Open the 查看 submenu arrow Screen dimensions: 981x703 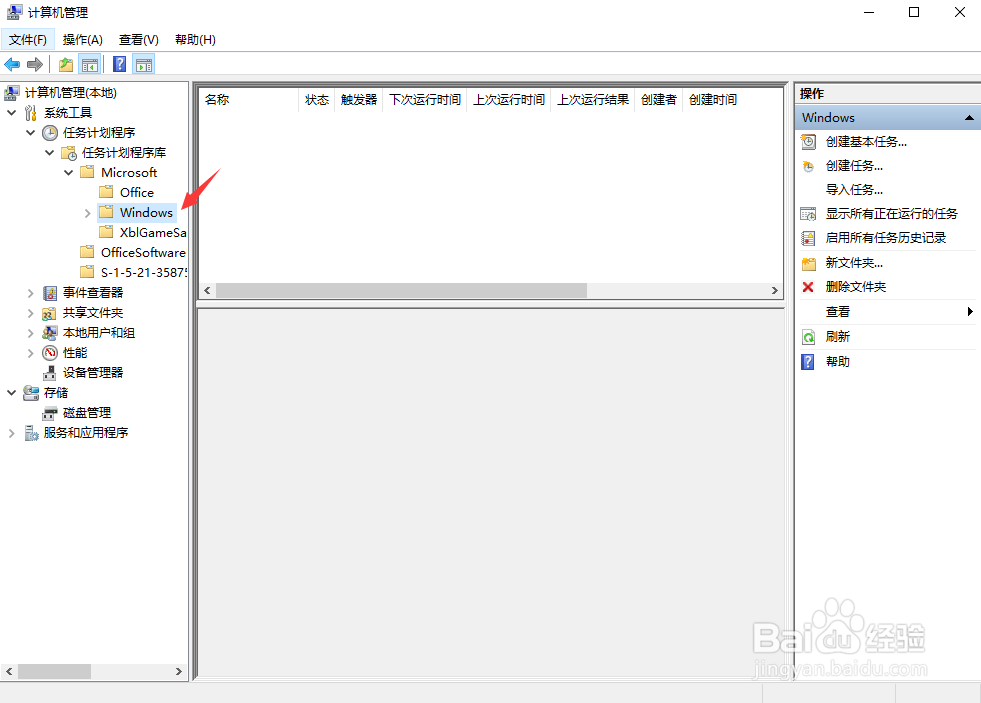click(x=970, y=311)
